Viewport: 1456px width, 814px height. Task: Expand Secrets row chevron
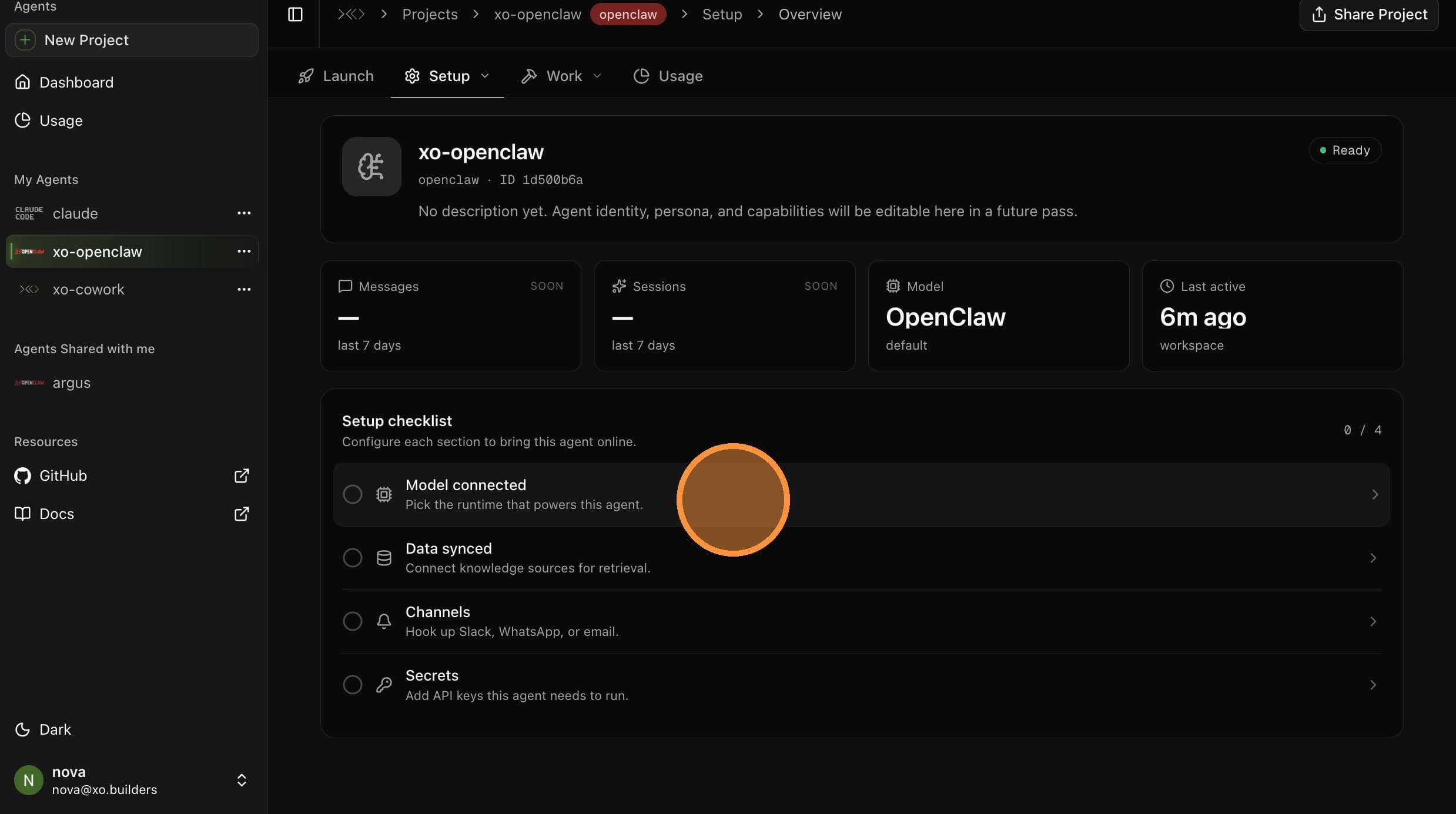coord(1373,685)
